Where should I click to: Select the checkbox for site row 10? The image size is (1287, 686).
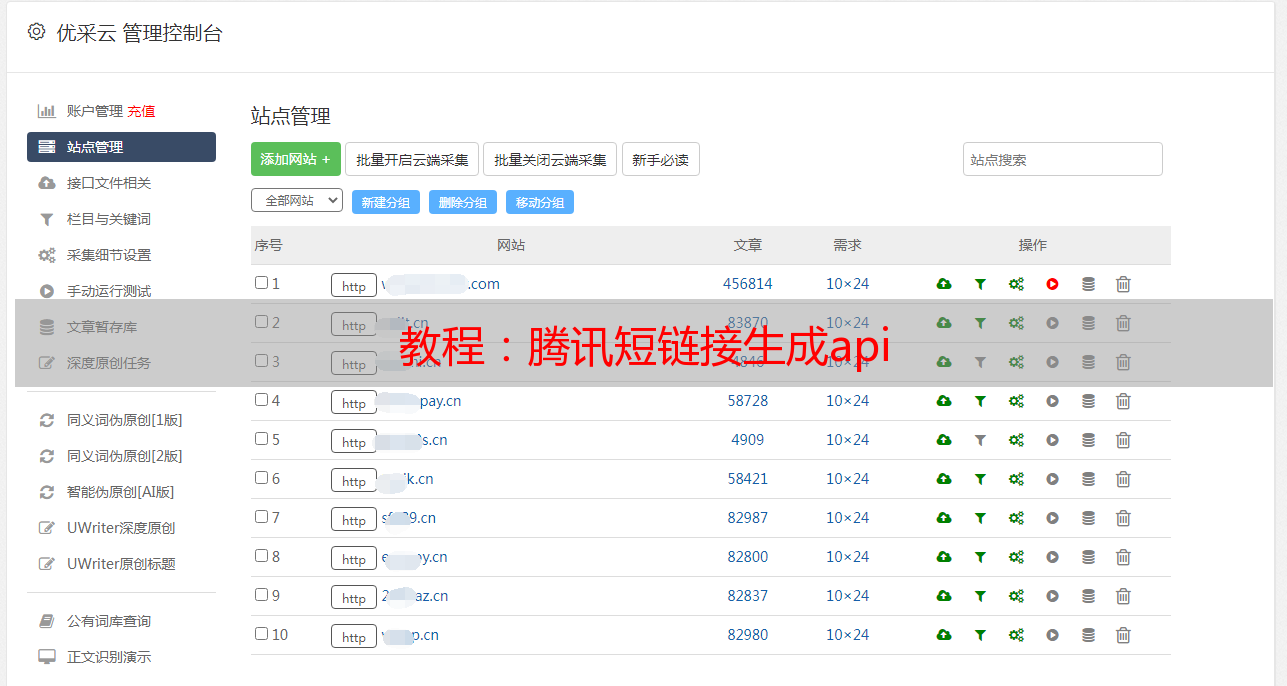pyautogui.click(x=261, y=634)
